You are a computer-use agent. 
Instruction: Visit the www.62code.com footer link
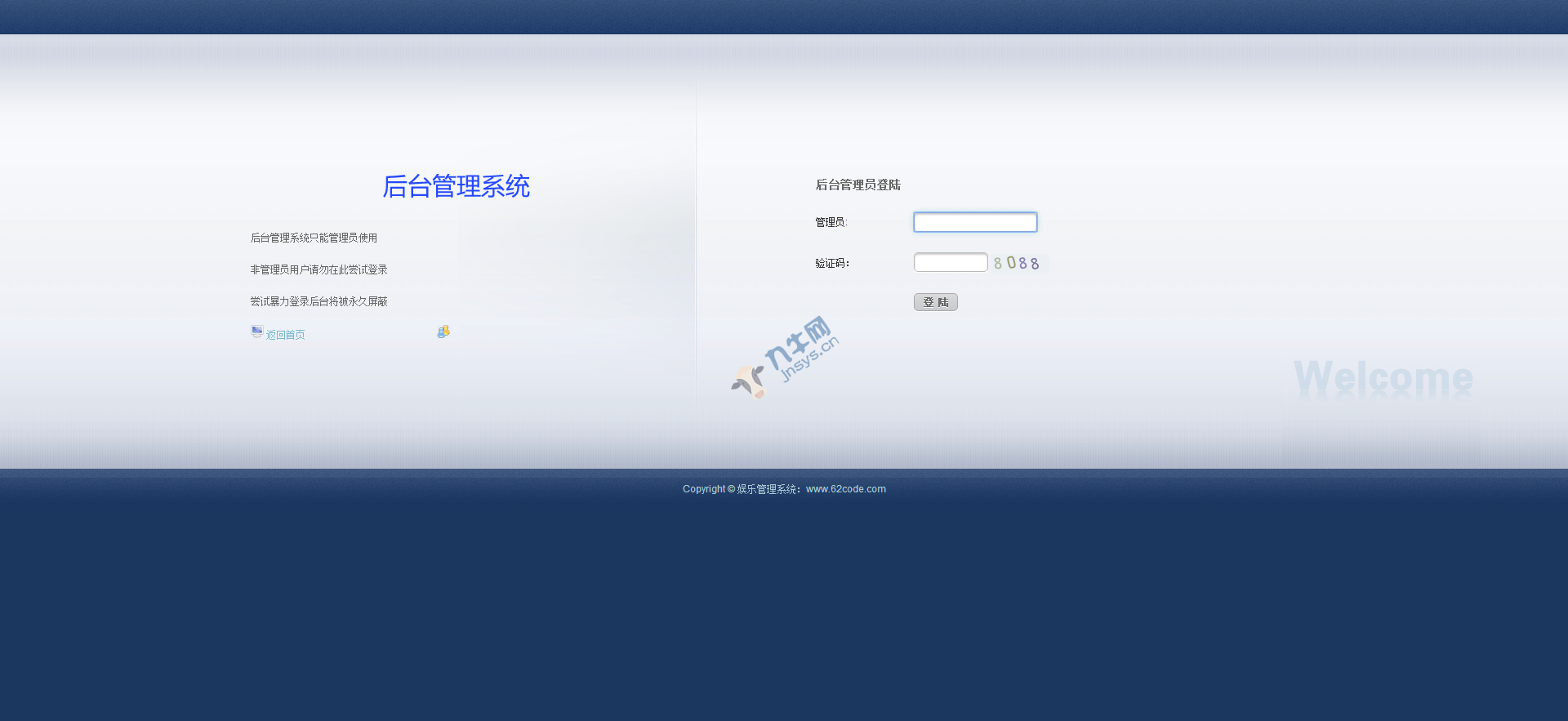pyautogui.click(x=846, y=489)
